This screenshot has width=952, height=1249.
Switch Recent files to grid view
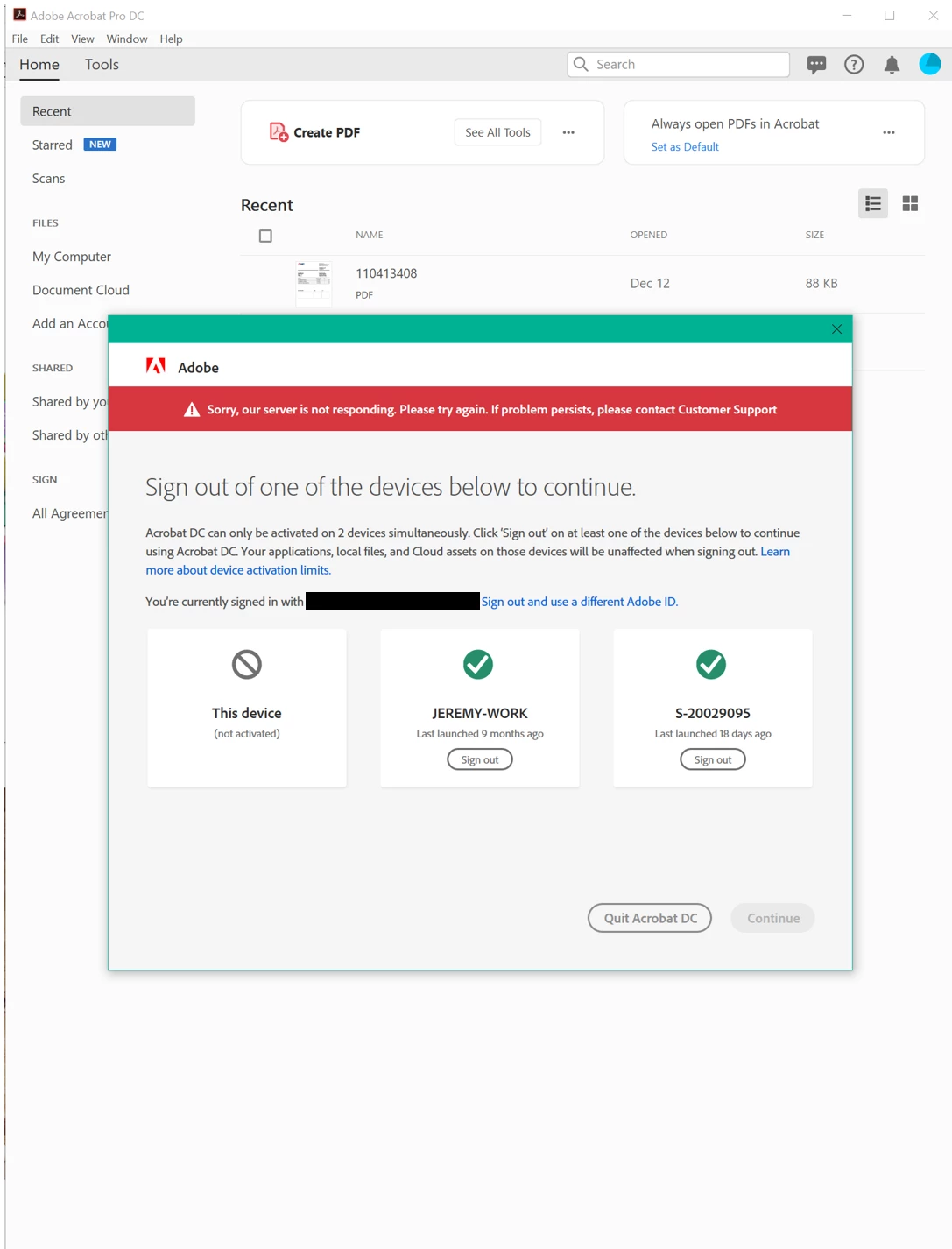[910, 203]
